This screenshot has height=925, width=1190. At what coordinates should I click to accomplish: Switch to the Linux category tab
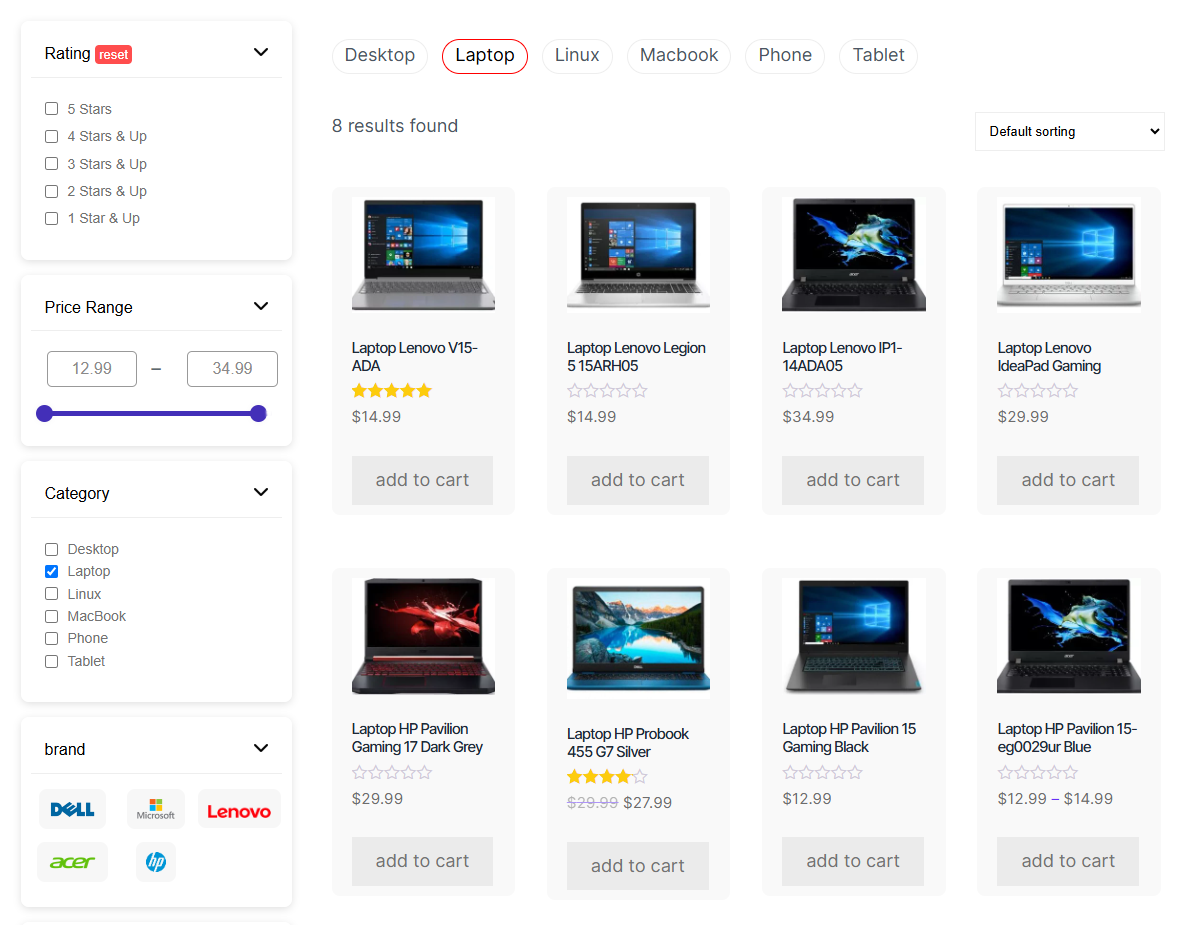coord(577,55)
